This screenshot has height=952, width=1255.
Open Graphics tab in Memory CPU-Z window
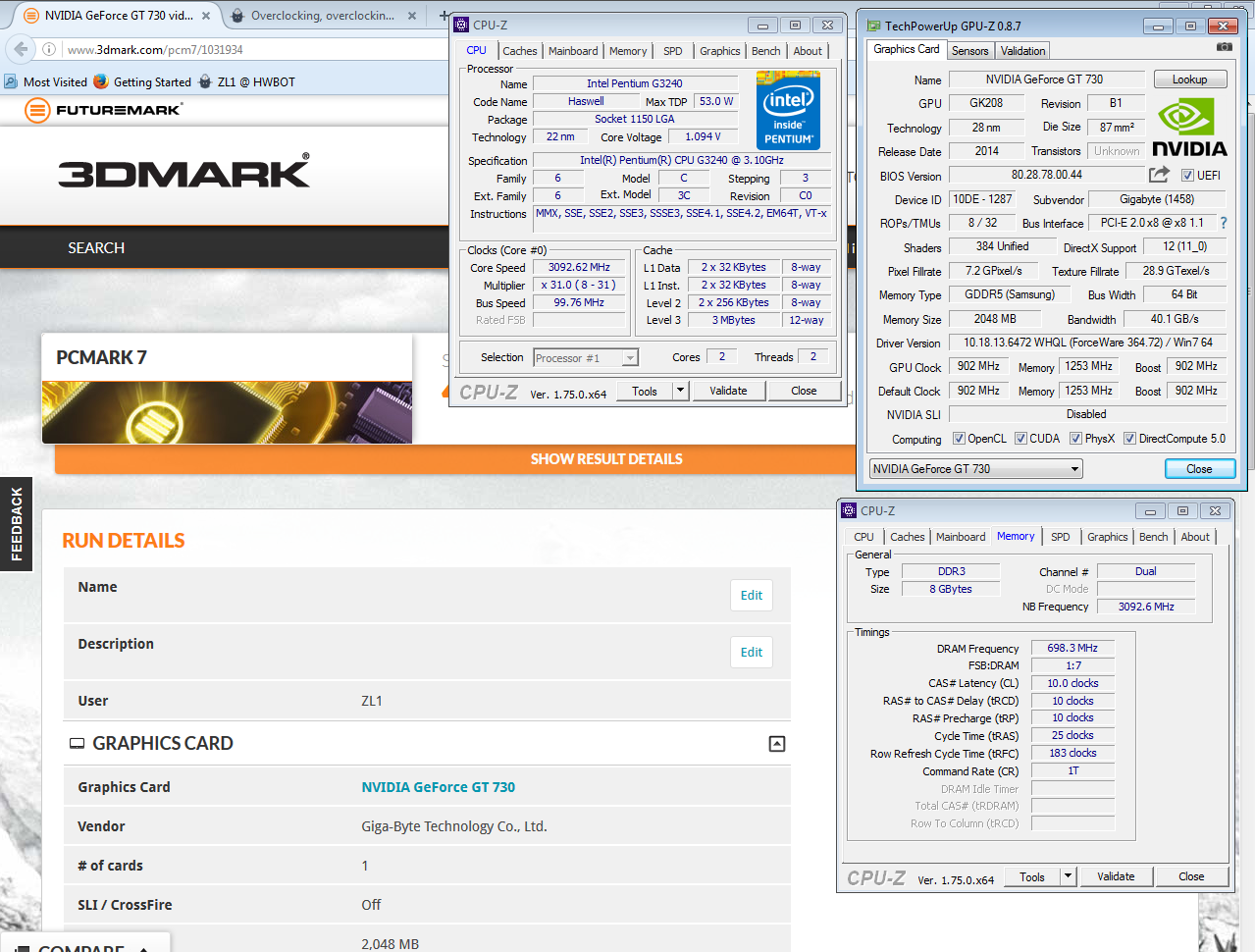pyautogui.click(x=1107, y=537)
